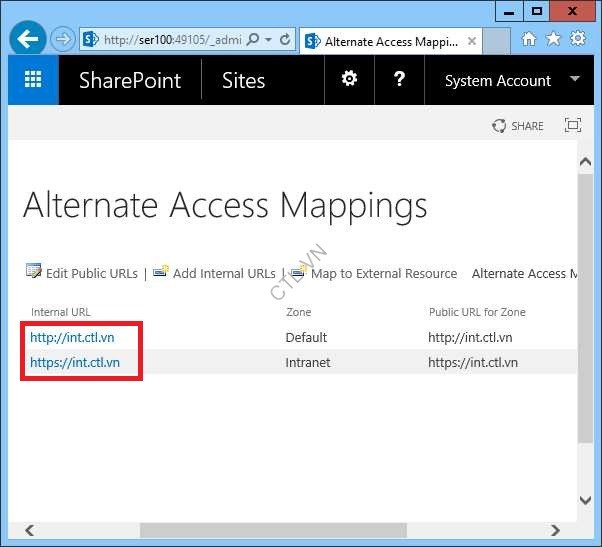The height and width of the screenshot is (547, 602).
Task: Click the SharePoint brand link
Action: point(130,81)
